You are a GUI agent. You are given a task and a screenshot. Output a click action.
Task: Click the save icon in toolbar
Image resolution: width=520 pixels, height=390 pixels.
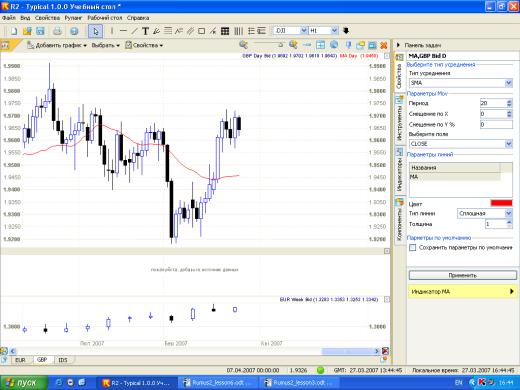pyautogui.click(x=40, y=31)
